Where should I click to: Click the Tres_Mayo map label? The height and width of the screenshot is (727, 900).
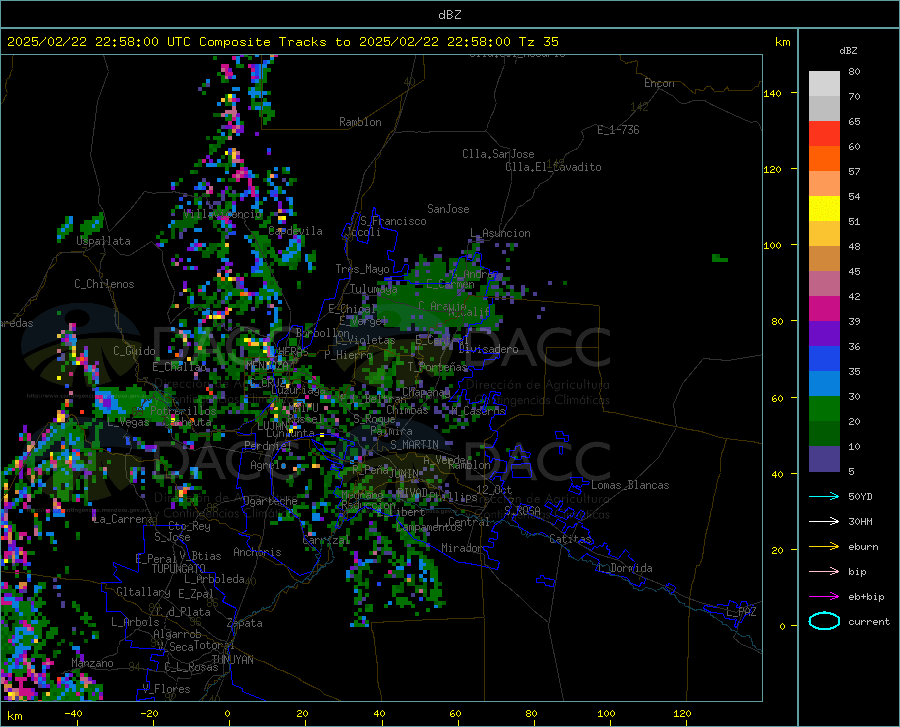click(362, 269)
